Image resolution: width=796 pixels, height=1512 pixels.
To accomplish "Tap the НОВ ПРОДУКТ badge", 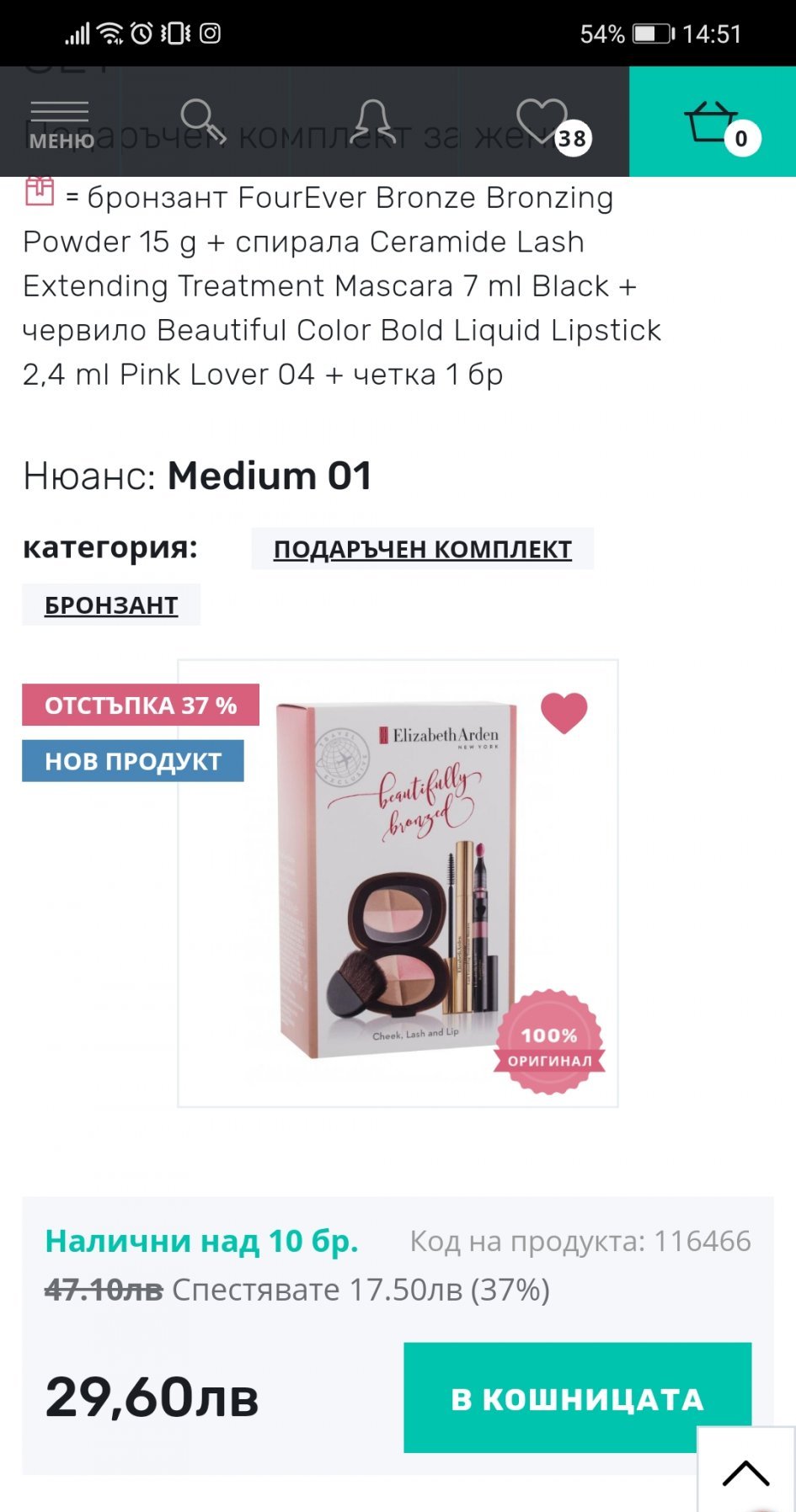I will click(133, 761).
